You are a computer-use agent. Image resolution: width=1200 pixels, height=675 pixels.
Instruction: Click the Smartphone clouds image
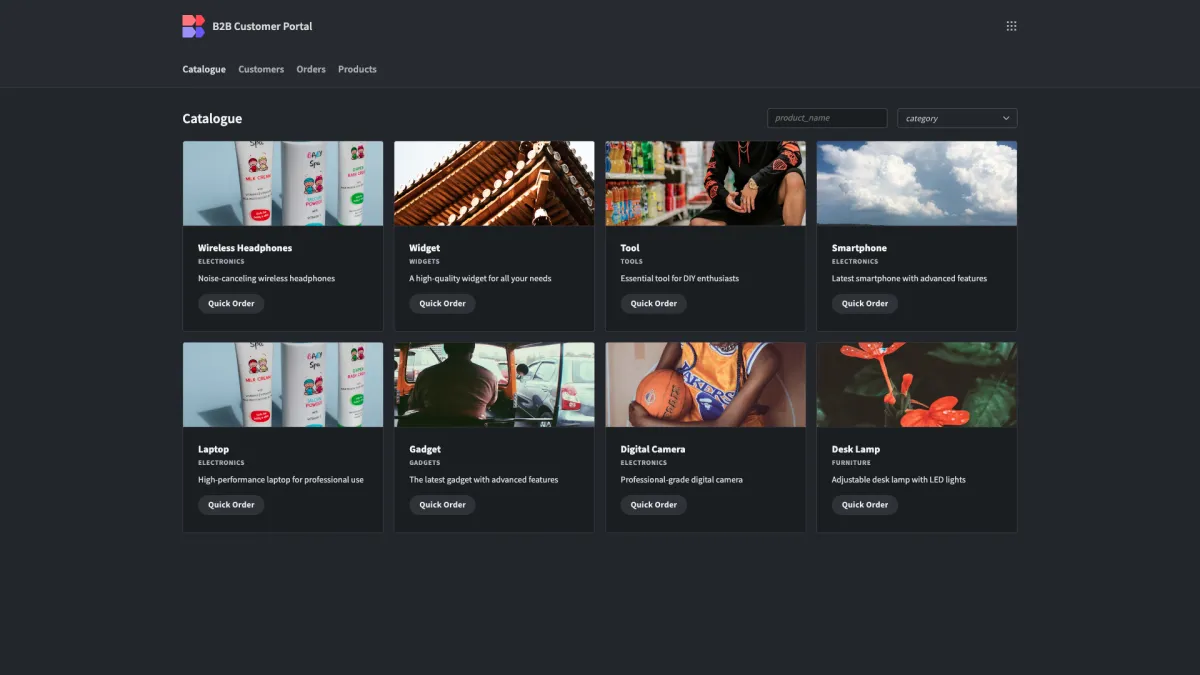pos(917,183)
